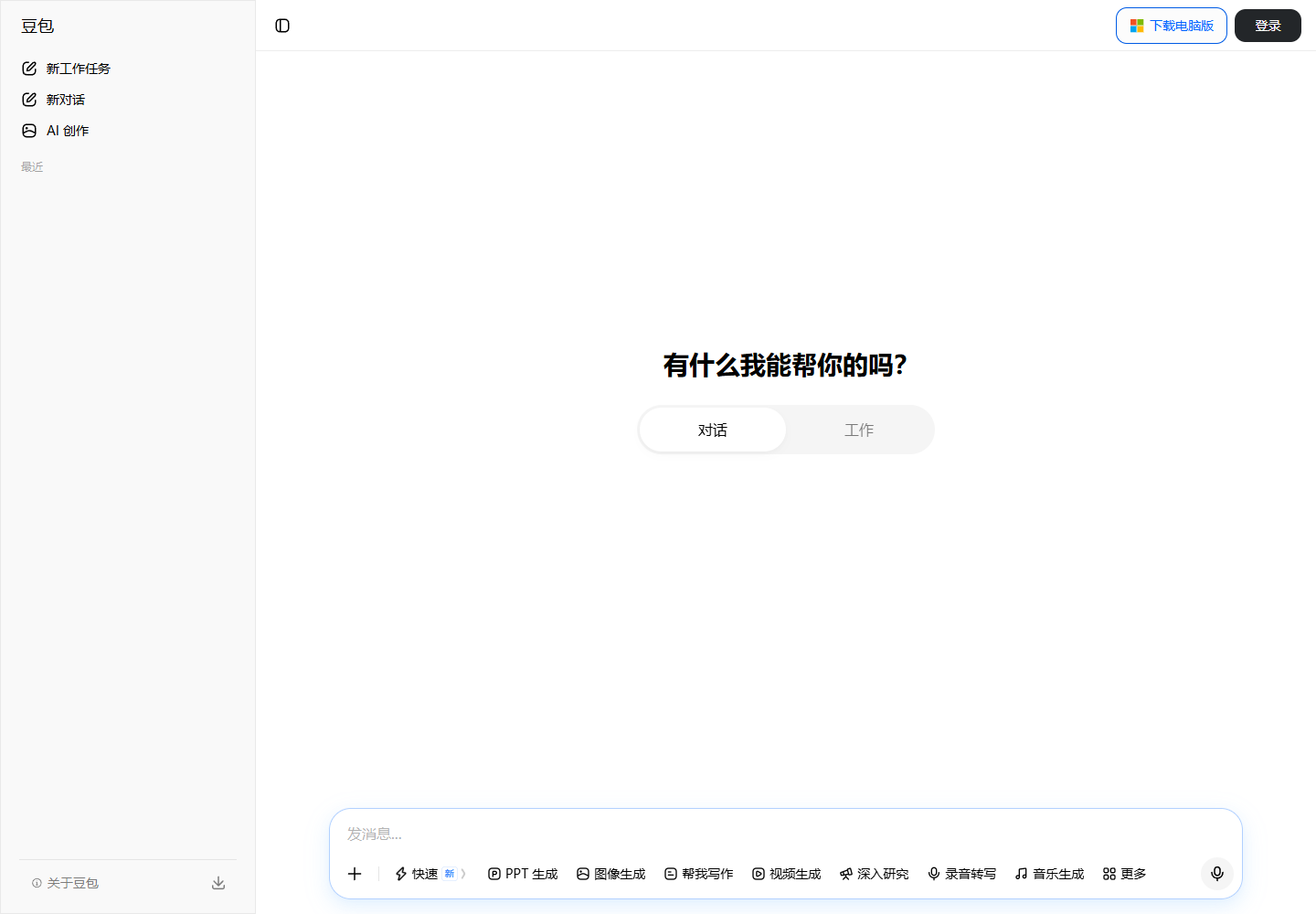Switch to the 对话 tab
1316x914 pixels.
(x=713, y=430)
